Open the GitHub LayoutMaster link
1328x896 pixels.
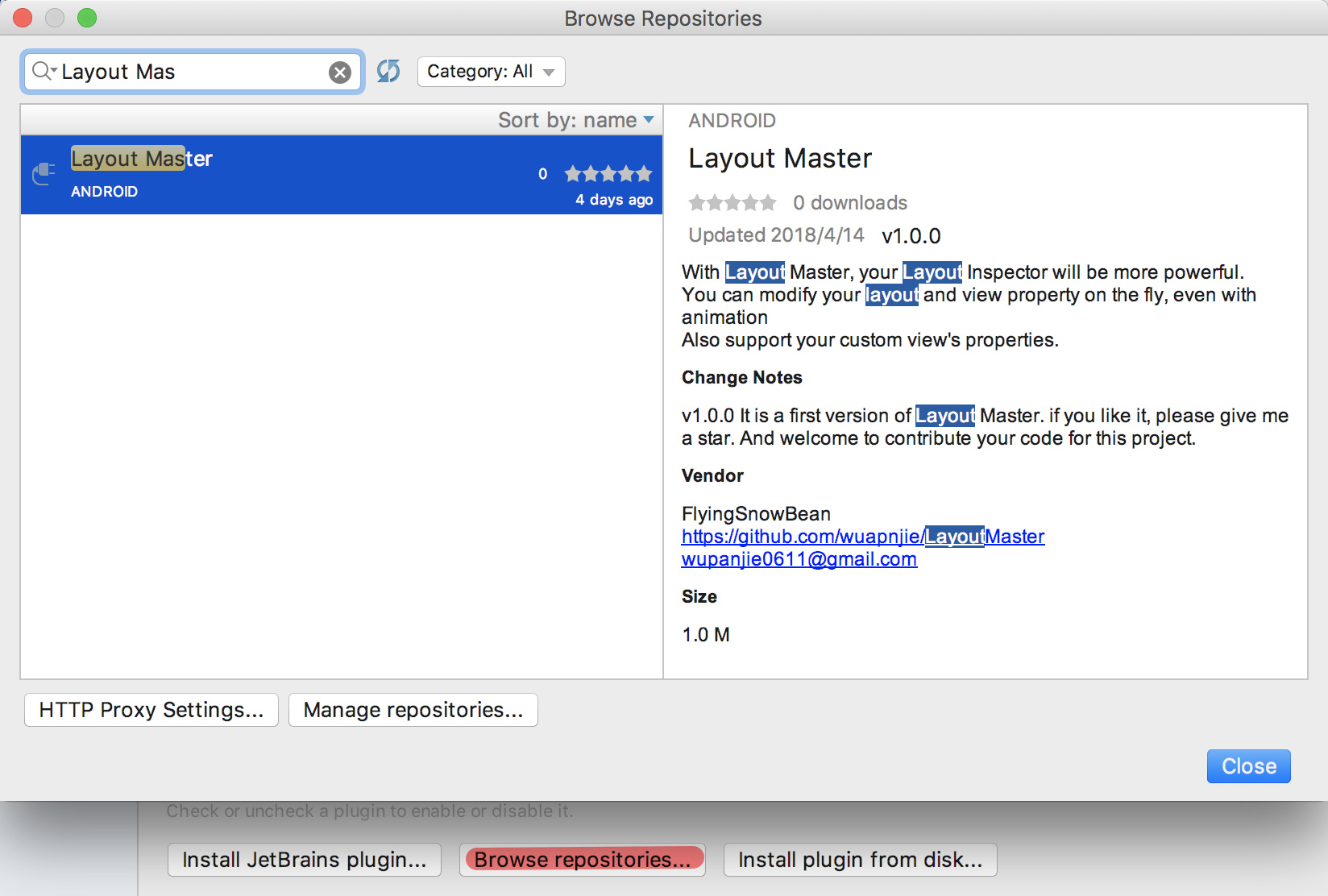pos(863,537)
